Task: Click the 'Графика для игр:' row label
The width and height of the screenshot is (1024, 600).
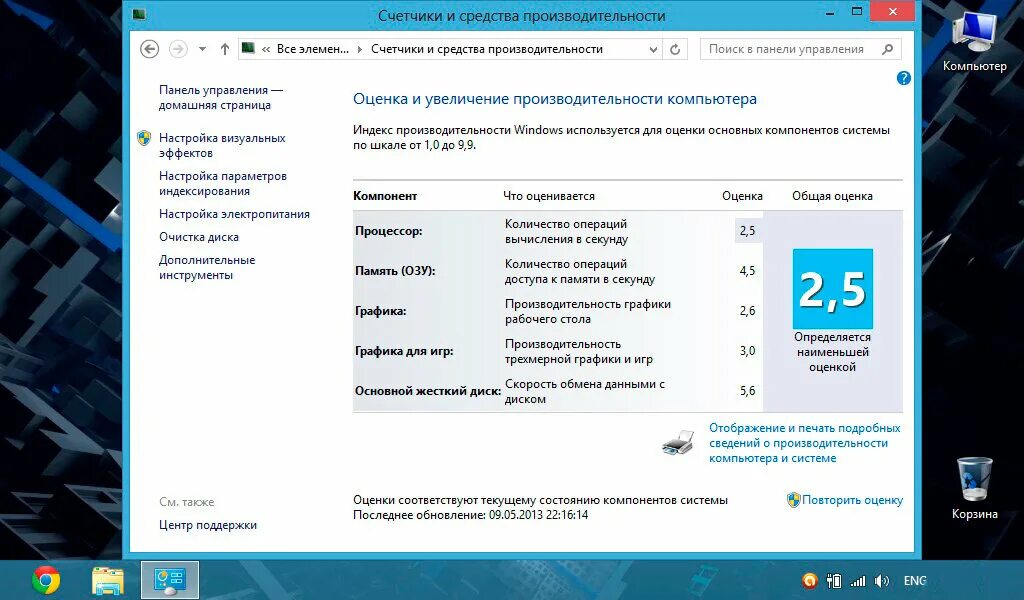Action: click(x=404, y=351)
